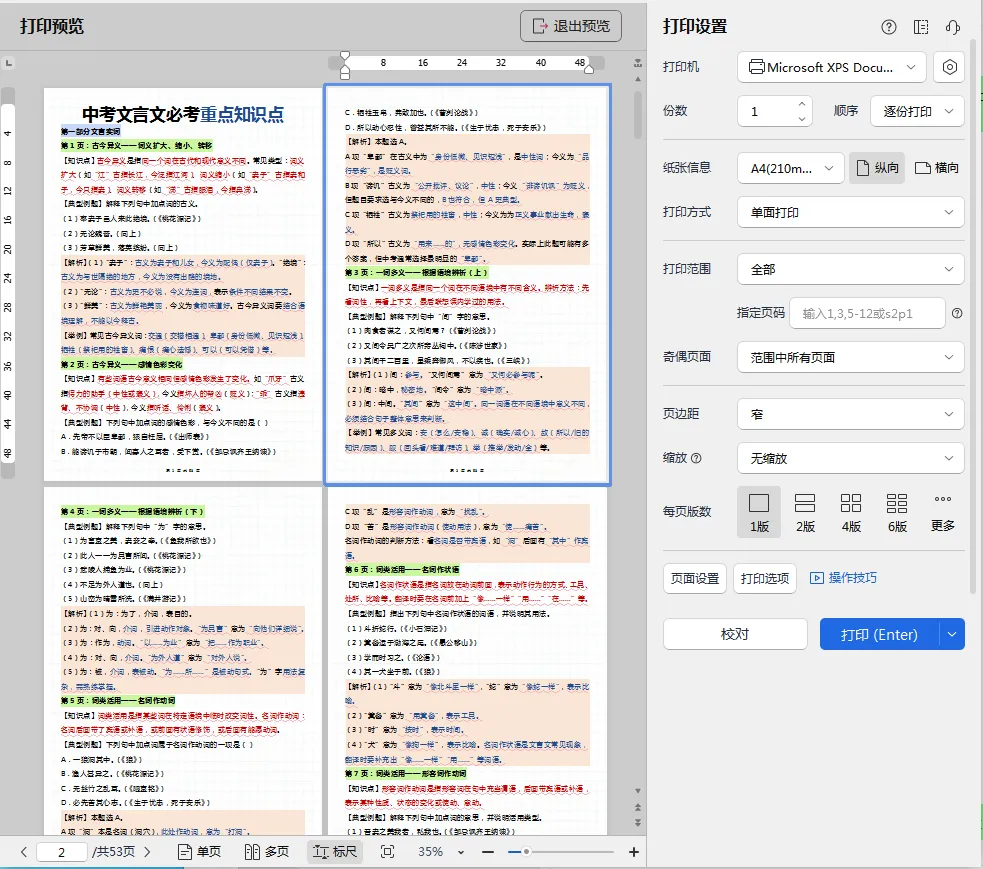983x869 pixels.
Task: Open the print settings help icon
Action: click(888, 27)
